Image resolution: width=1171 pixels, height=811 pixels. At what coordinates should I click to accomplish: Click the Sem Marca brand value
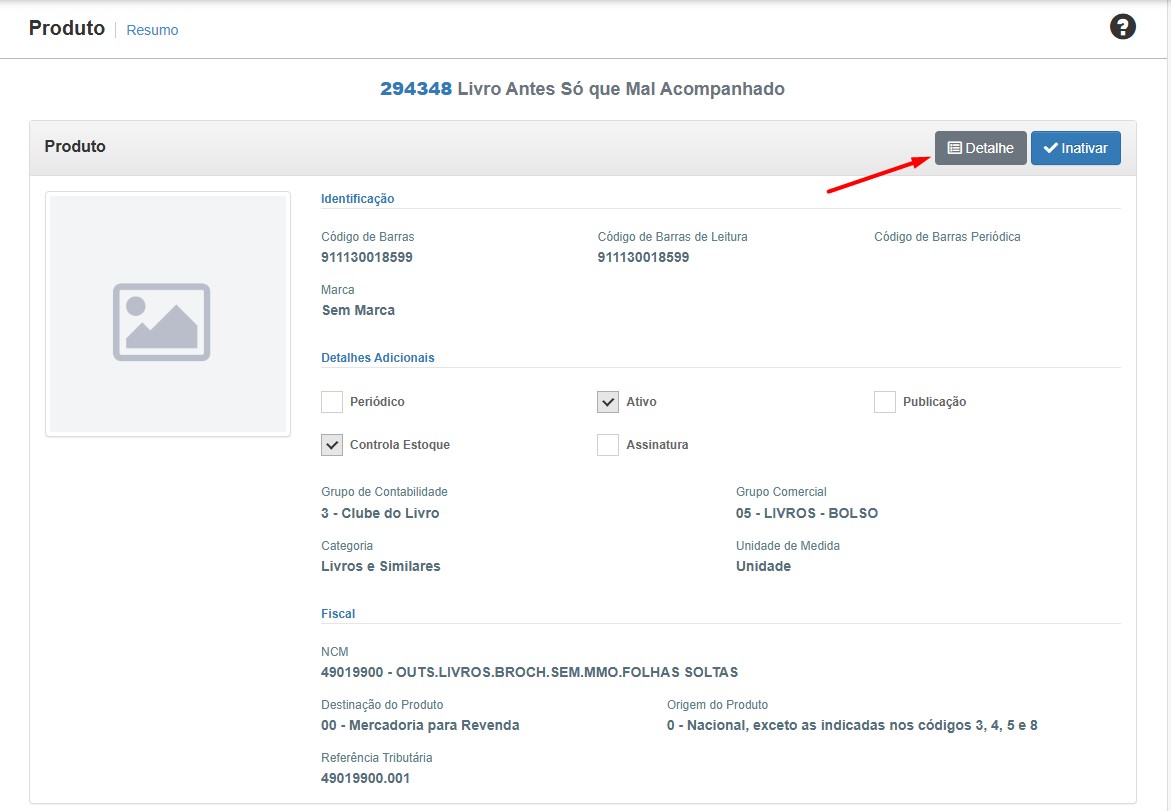click(x=358, y=310)
